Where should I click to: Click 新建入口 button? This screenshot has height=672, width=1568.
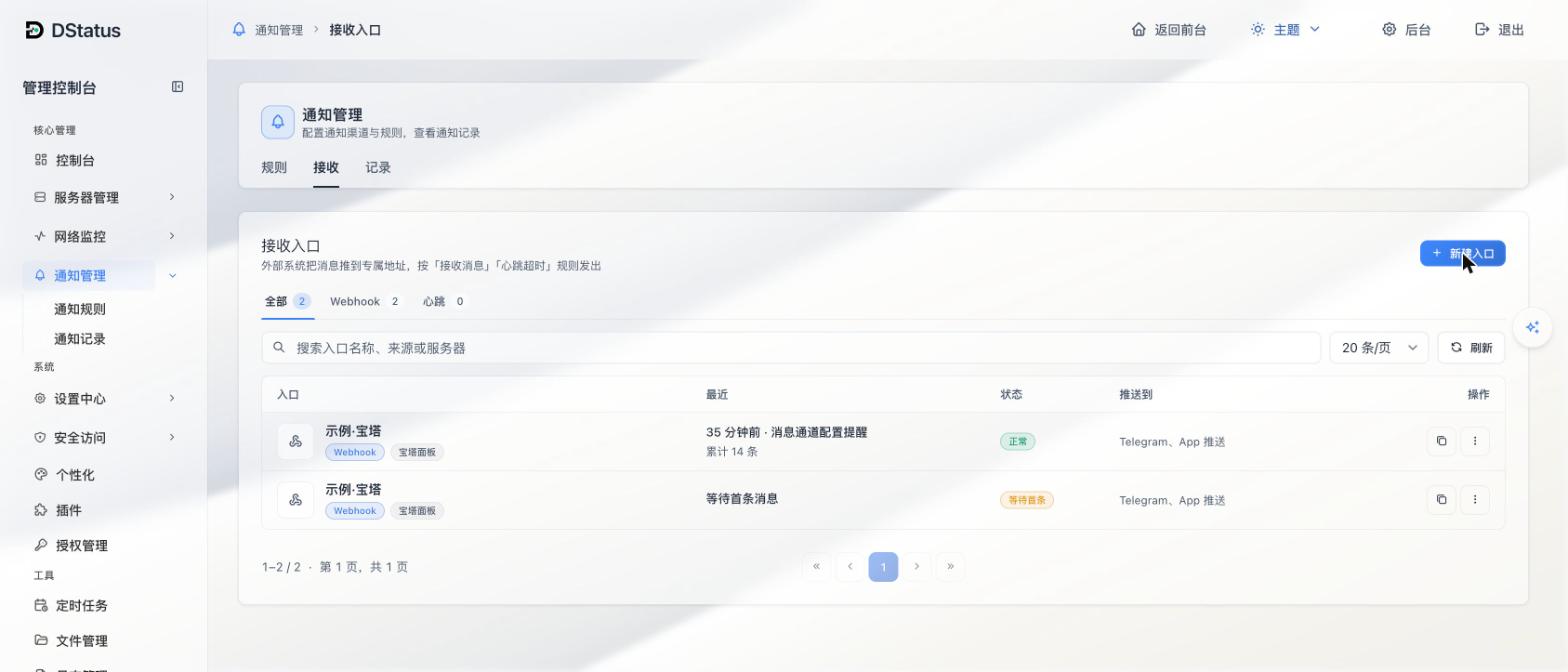tap(1462, 253)
